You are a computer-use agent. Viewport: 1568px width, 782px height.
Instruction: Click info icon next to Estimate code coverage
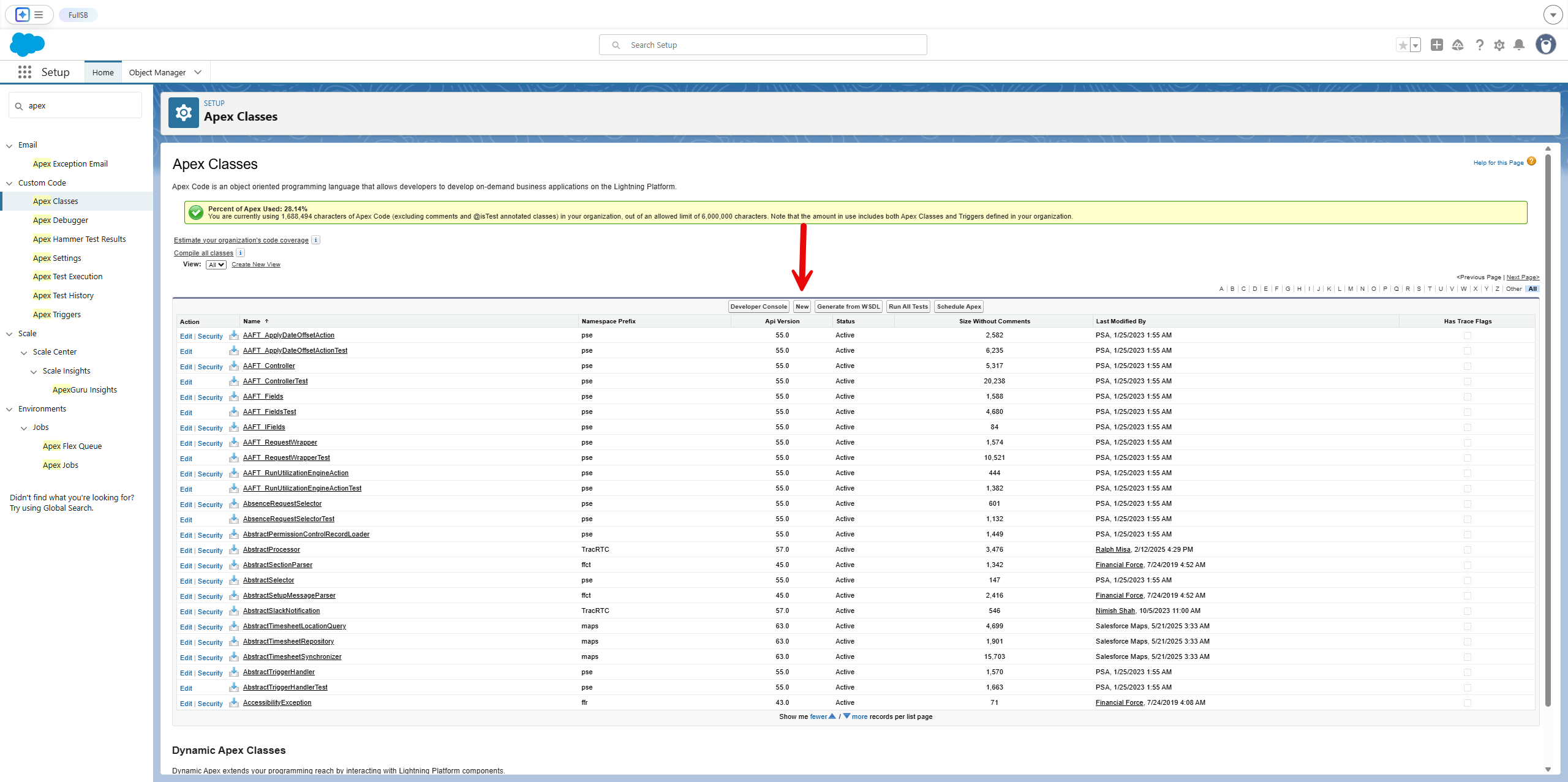(316, 240)
